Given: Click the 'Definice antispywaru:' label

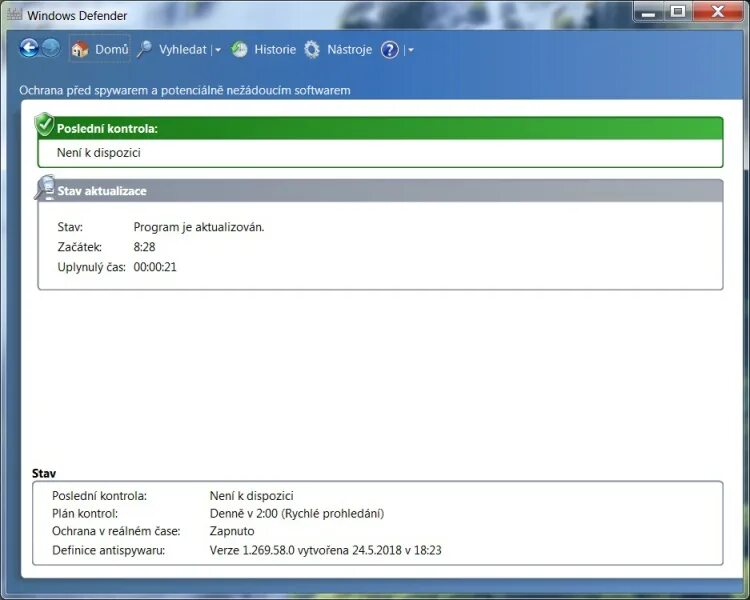Looking at the screenshot, I should click(x=109, y=550).
